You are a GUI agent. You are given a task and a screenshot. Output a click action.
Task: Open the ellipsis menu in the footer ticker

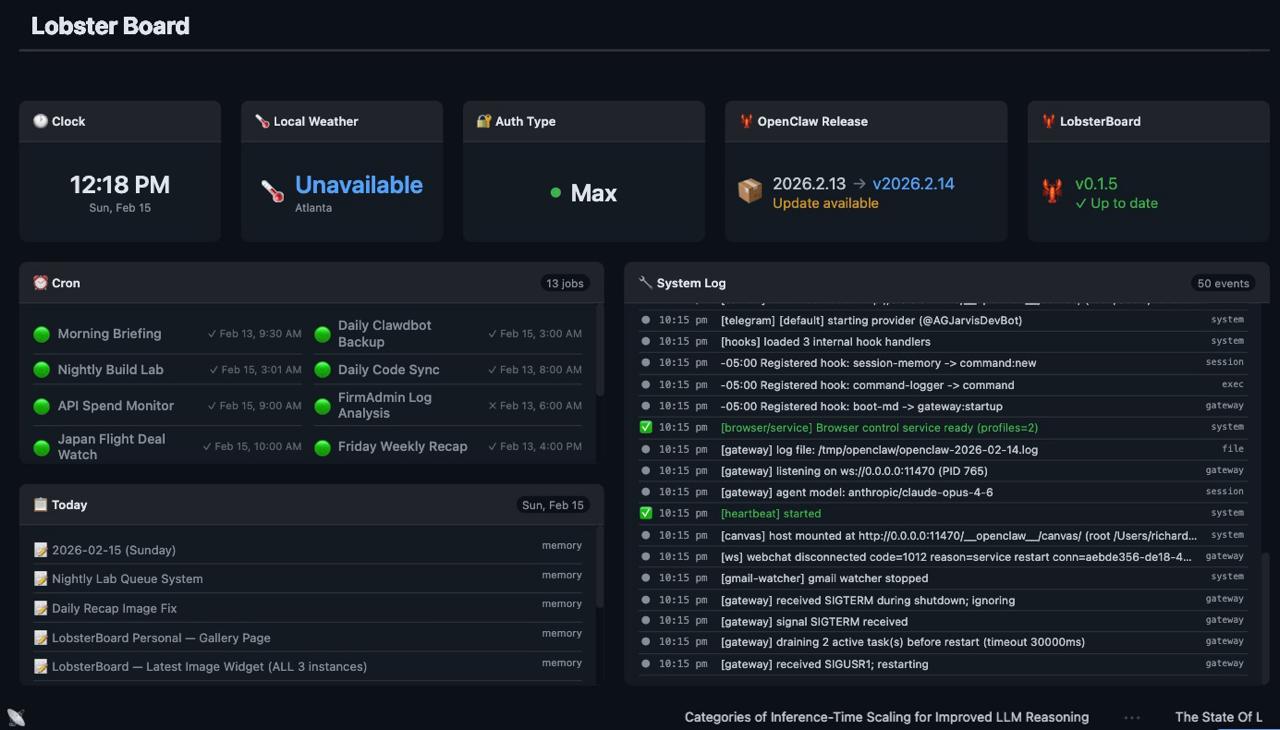pos(1132,717)
